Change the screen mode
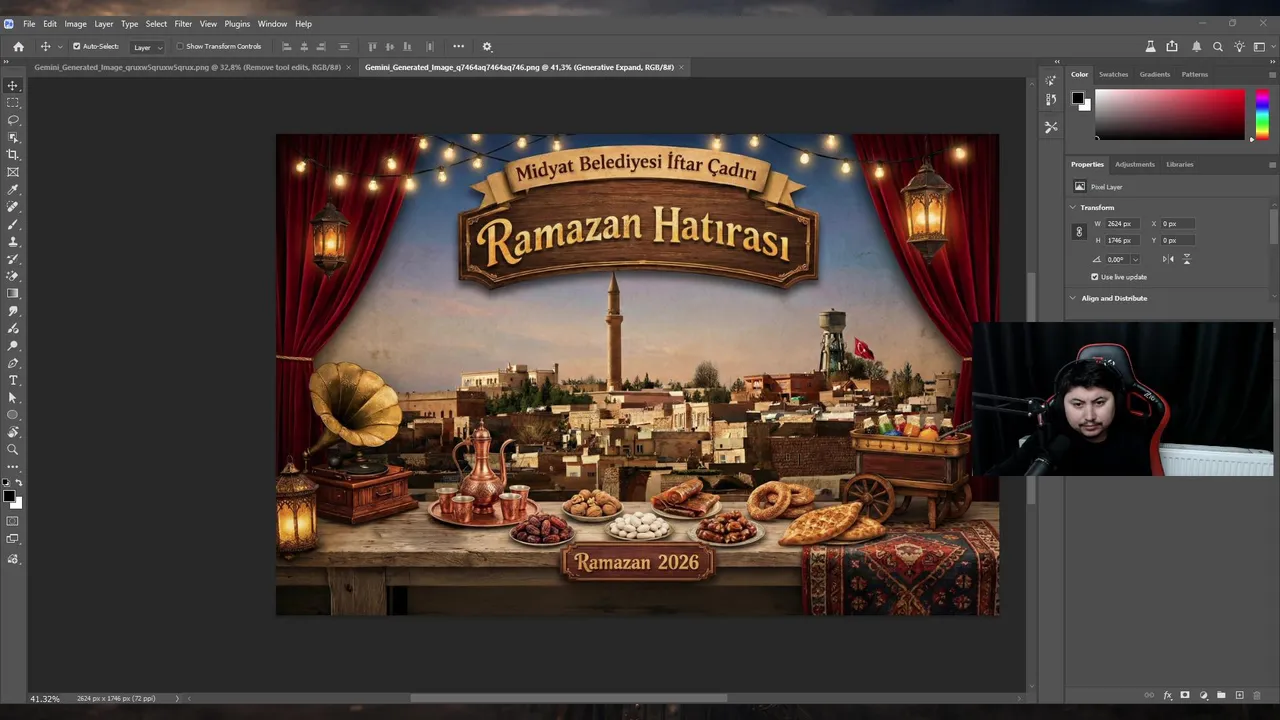This screenshot has height=720, width=1280. 13,539
